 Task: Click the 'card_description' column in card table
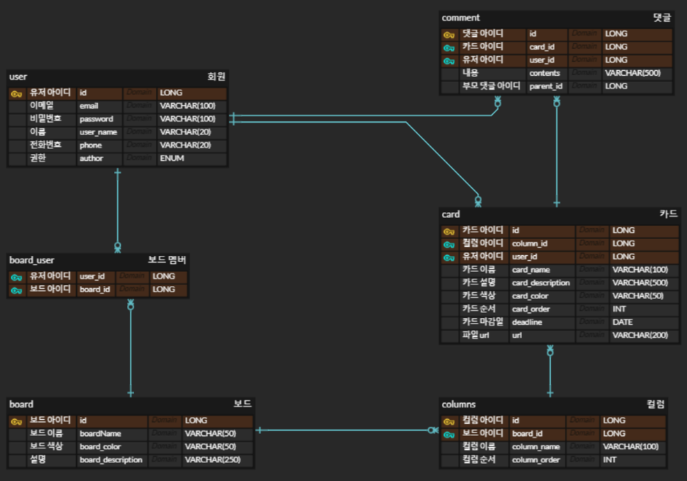541,283
